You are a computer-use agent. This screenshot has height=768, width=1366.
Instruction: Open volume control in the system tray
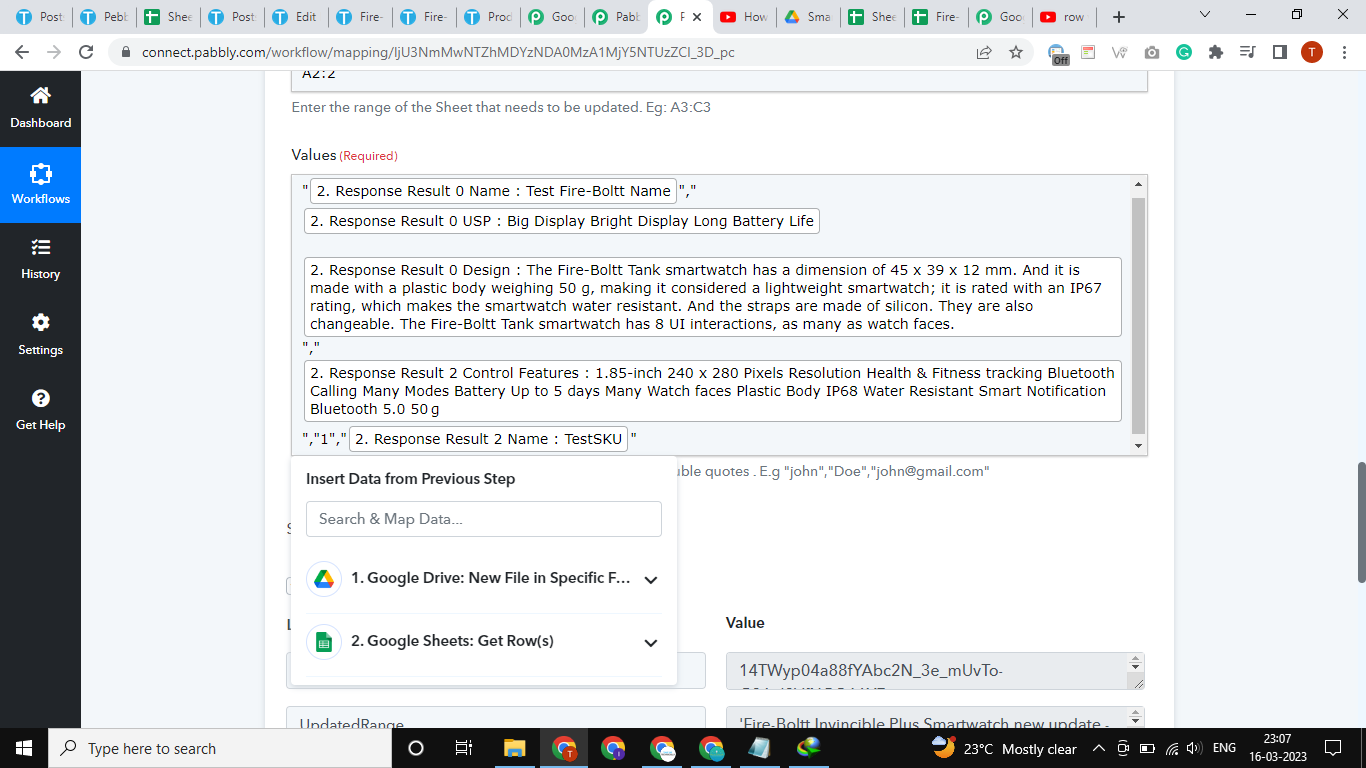click(1194, 749)
